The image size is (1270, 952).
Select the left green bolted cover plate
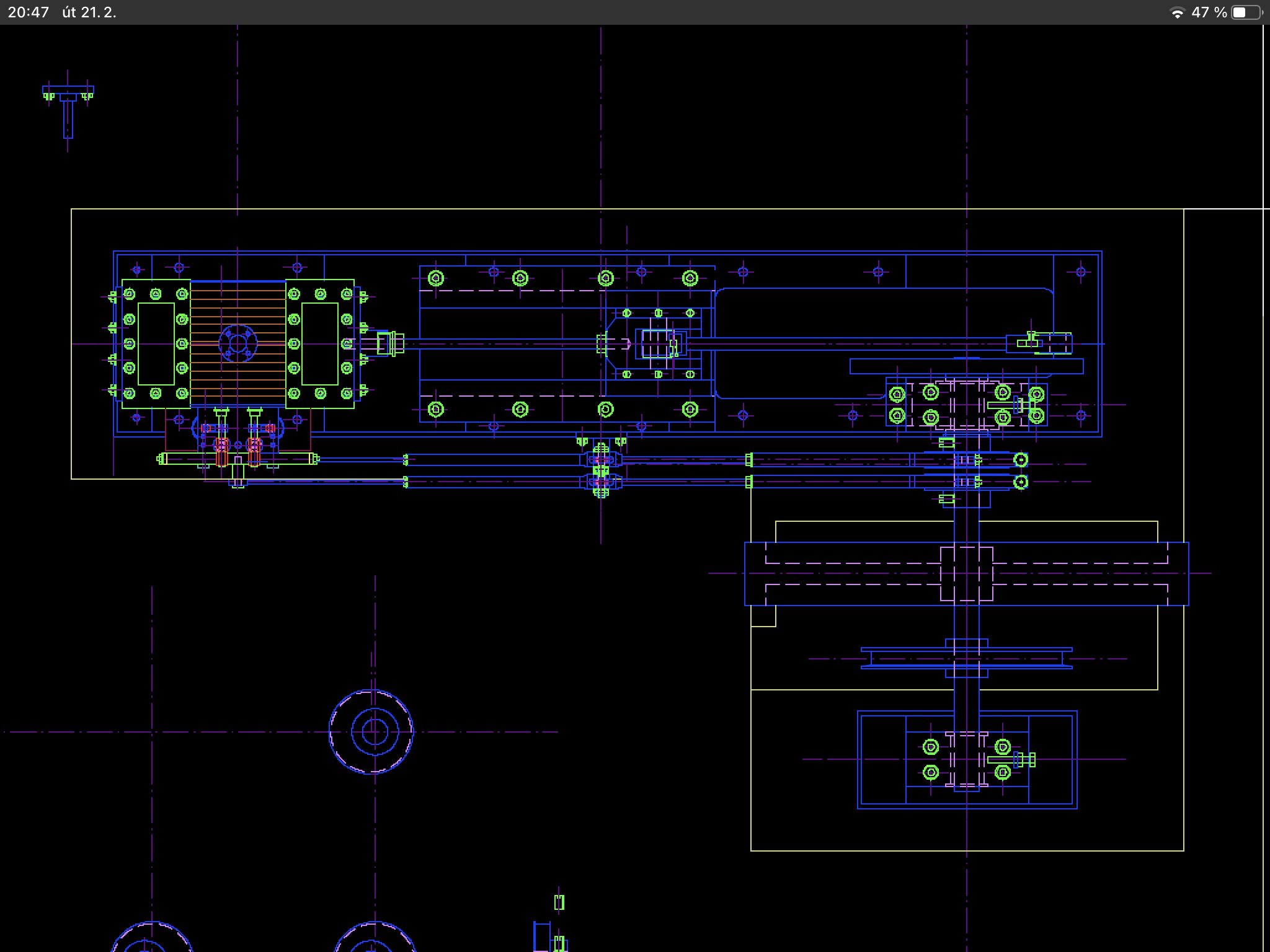tap(156, 343)
